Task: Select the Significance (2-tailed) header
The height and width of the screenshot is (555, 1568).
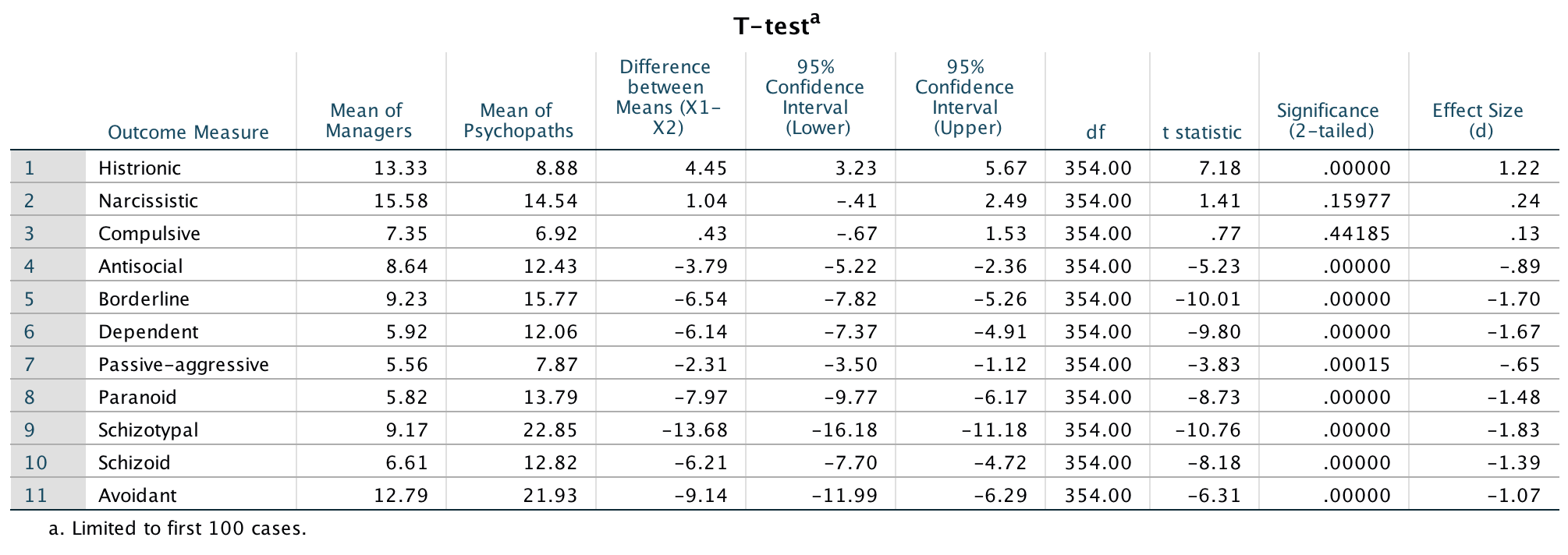Action: tap(1327, 121)
